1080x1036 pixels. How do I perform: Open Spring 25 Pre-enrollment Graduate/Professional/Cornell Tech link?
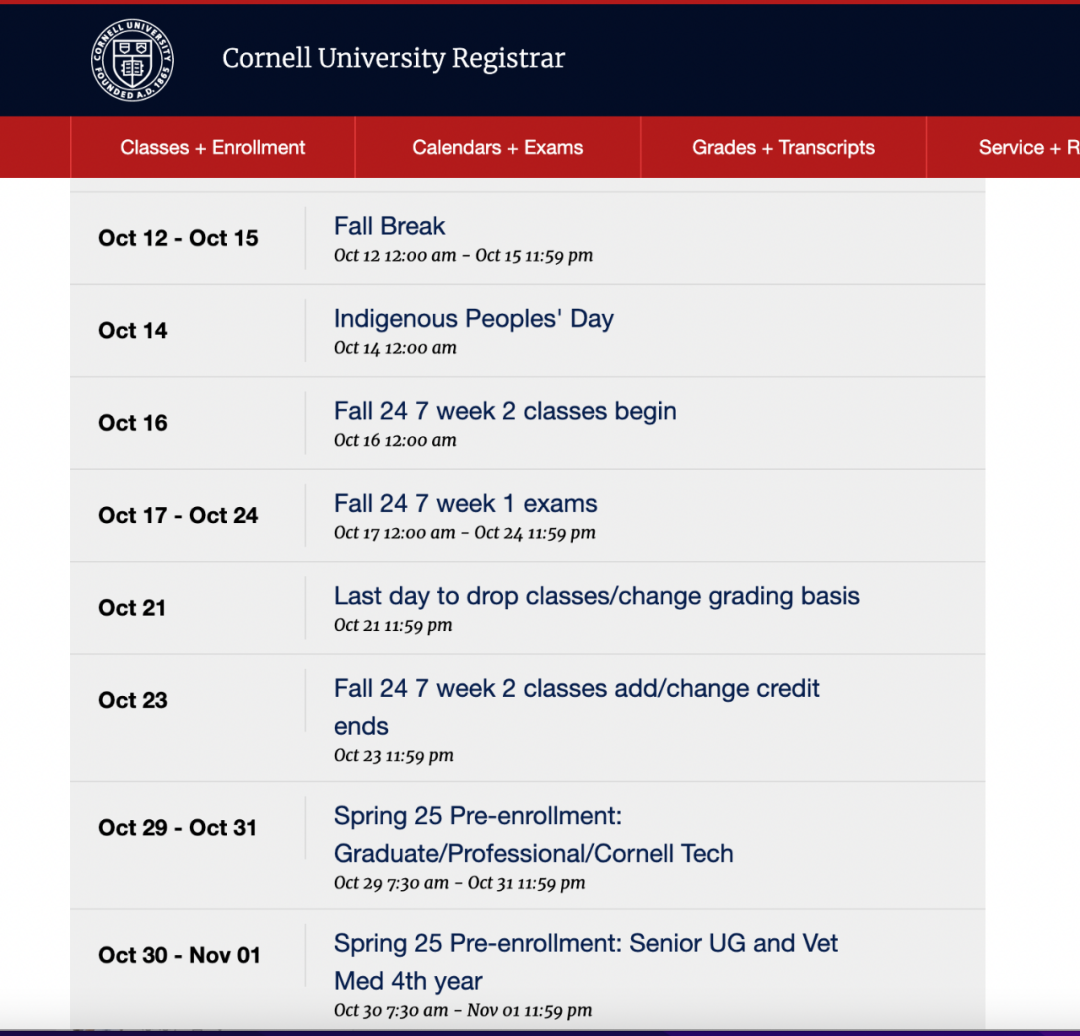533,834
